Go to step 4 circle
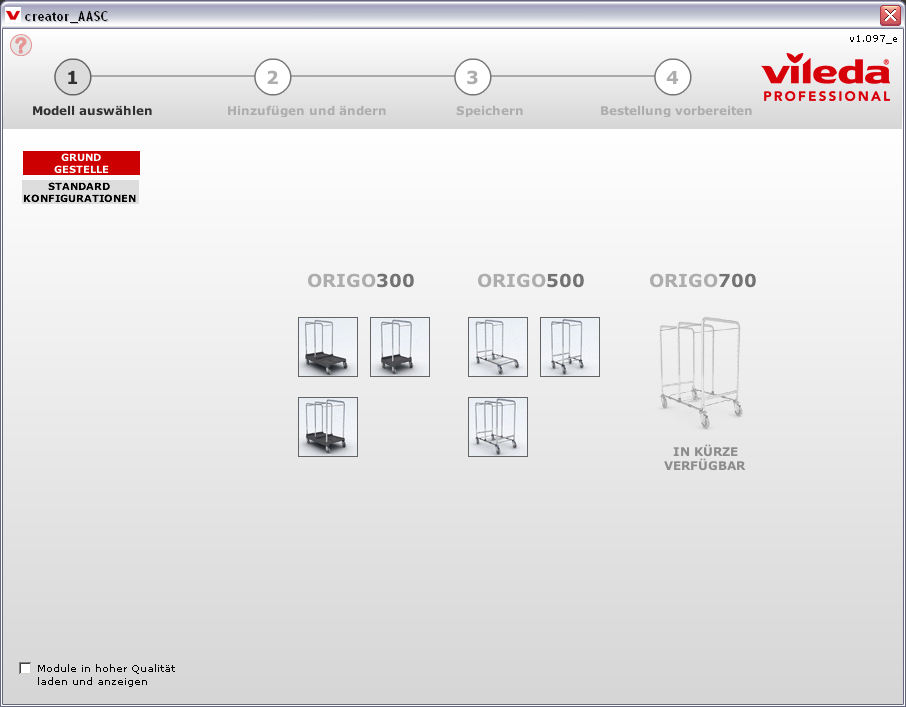The image size is (906, 707). 672,77
